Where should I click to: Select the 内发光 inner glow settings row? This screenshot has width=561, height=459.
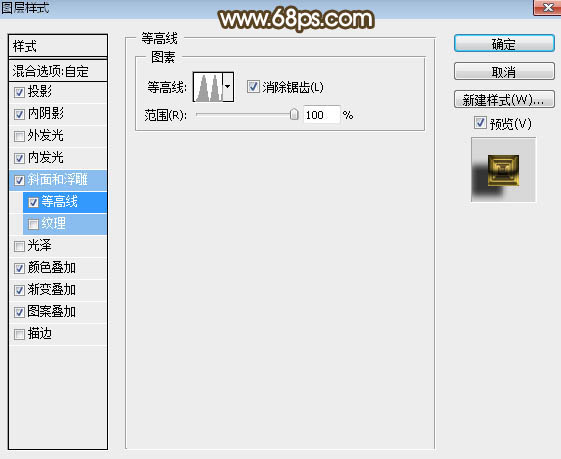[58, 158]
